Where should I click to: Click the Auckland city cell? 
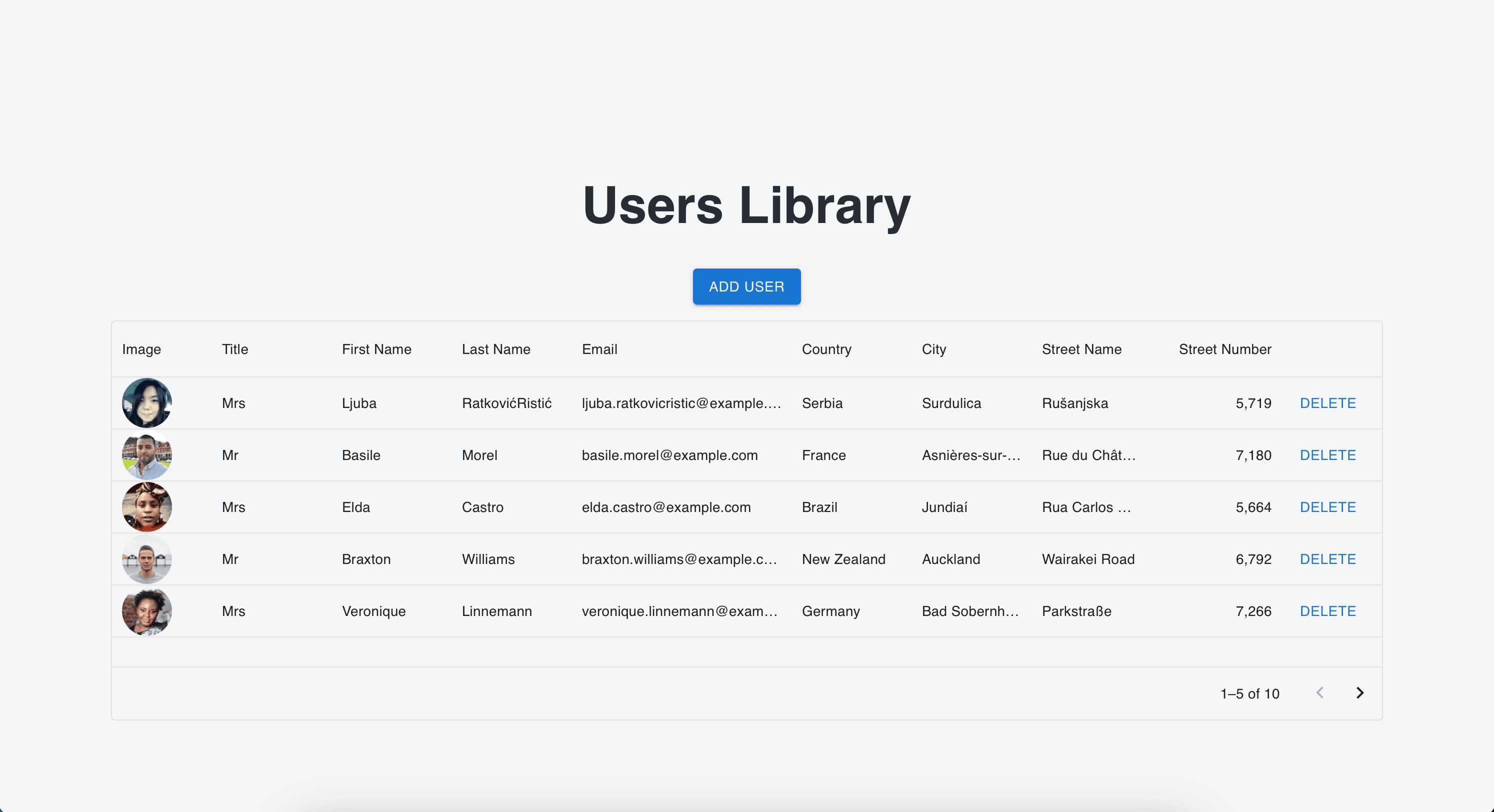click(x=950, y=559)
